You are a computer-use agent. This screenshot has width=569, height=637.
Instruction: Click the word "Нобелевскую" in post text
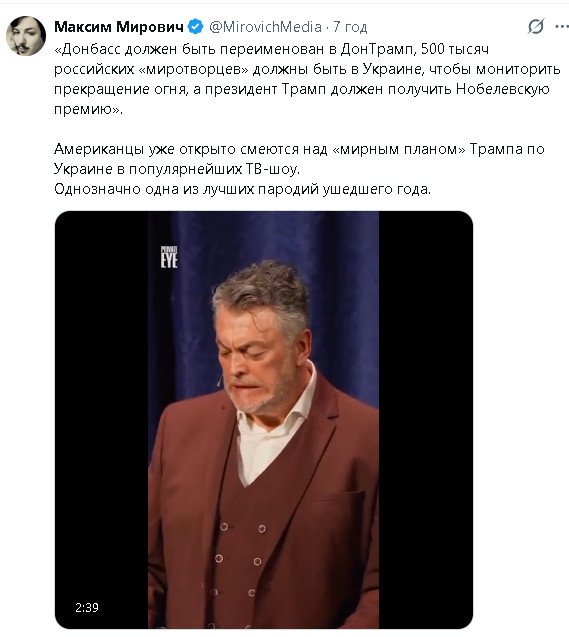pos(503,89)
